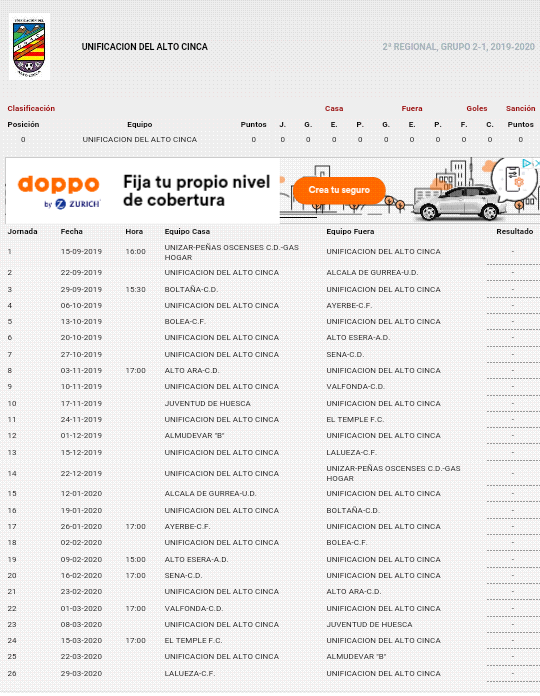
Task: Open AYERBE-C.F. home team in jornada 17
Action: click(187, 526)
